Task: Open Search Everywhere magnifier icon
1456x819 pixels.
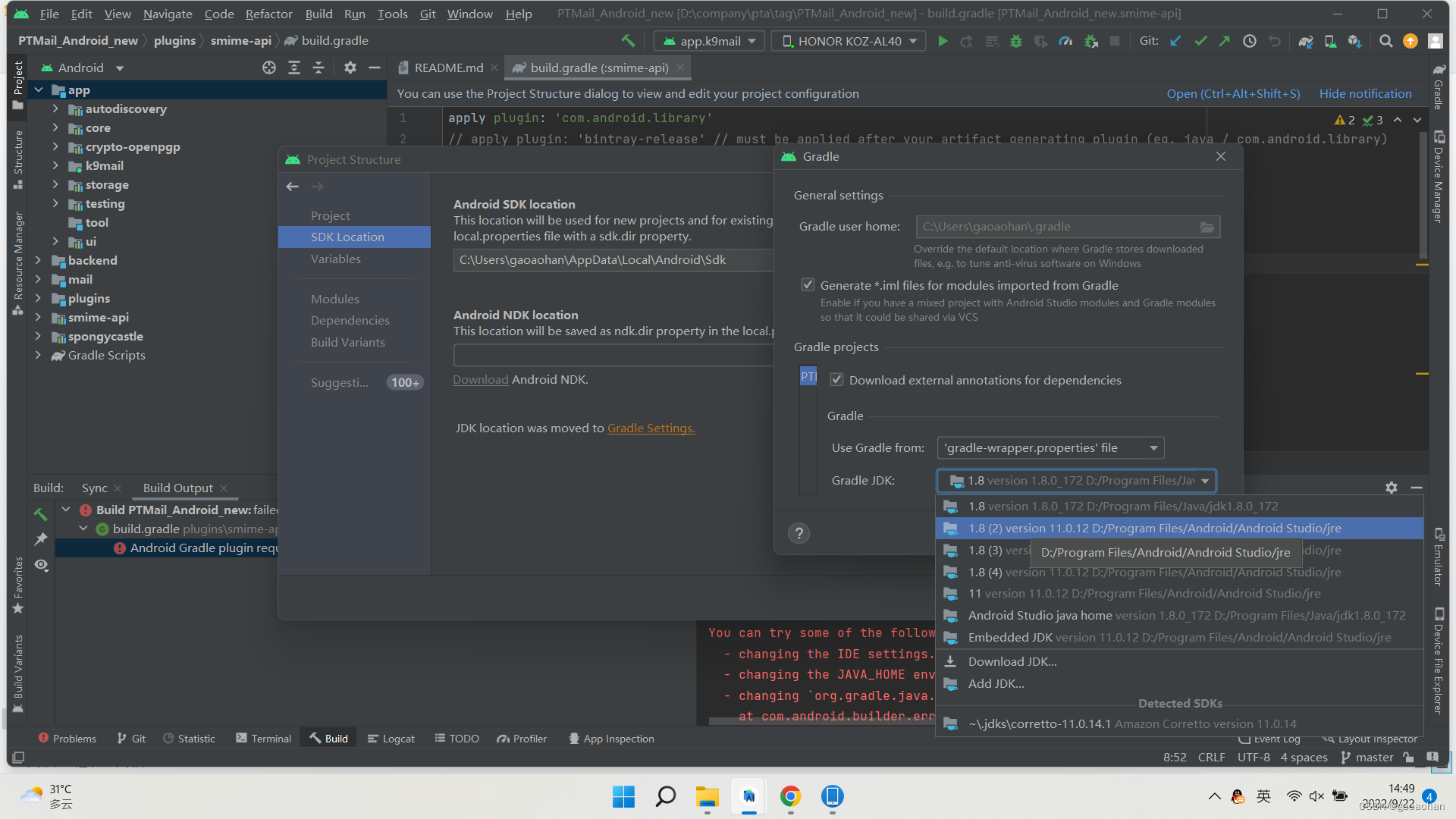Action: click(1385, 42)
